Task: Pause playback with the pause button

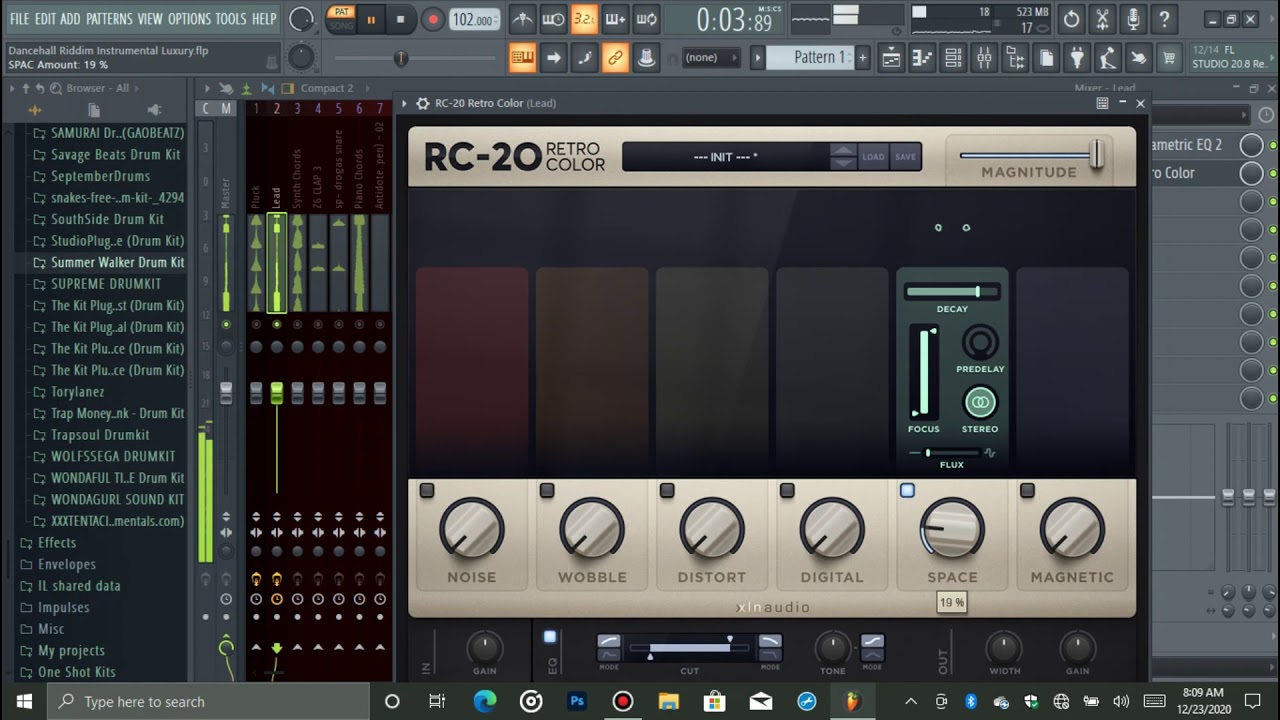Action: [371, 19]
